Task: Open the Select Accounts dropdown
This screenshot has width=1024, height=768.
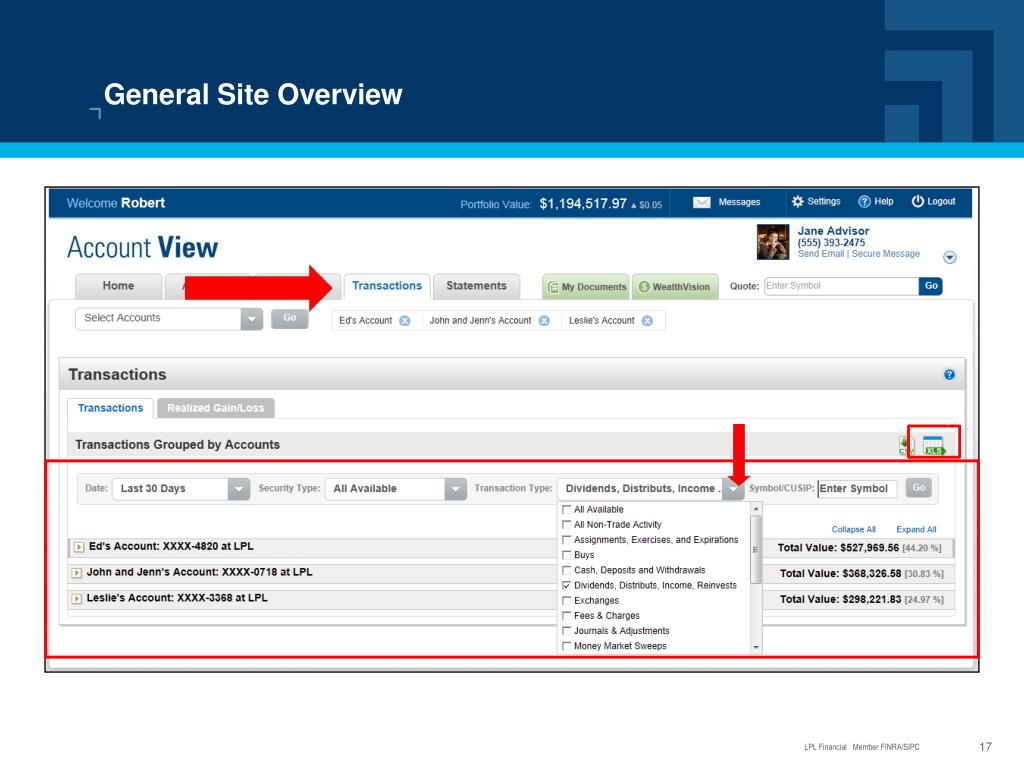Action: (x=169, y=318)
